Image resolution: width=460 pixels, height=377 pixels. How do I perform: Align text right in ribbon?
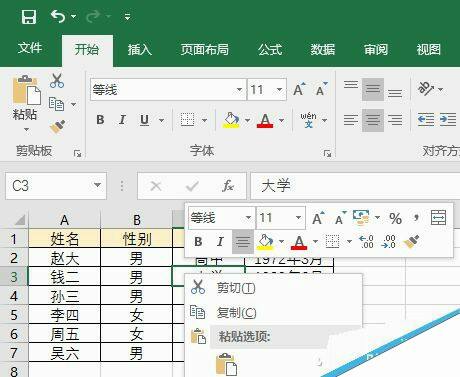pyautogui.click(x=395, y=120)
